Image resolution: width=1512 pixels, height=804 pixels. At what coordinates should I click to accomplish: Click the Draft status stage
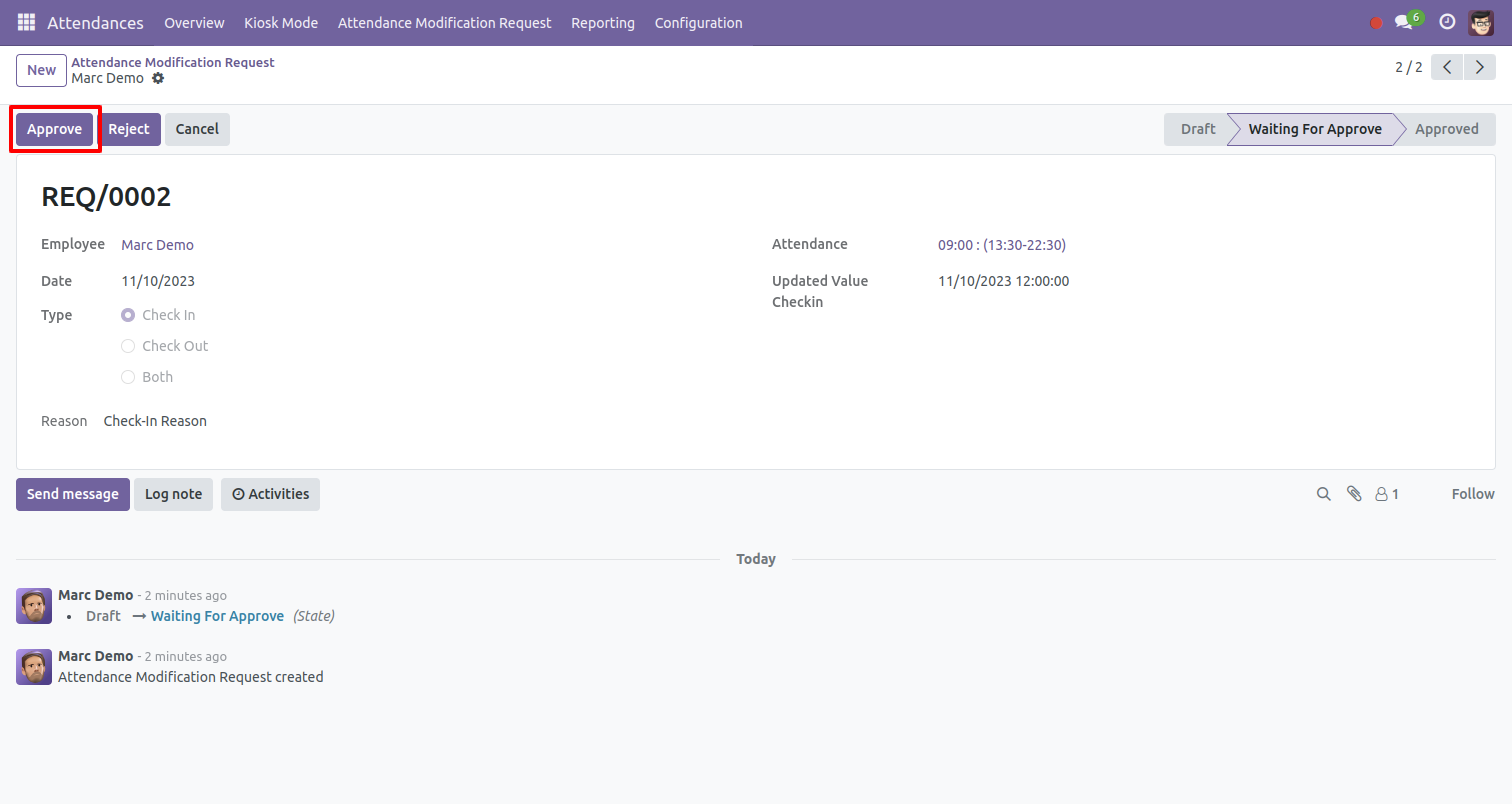coord(1197,129)
